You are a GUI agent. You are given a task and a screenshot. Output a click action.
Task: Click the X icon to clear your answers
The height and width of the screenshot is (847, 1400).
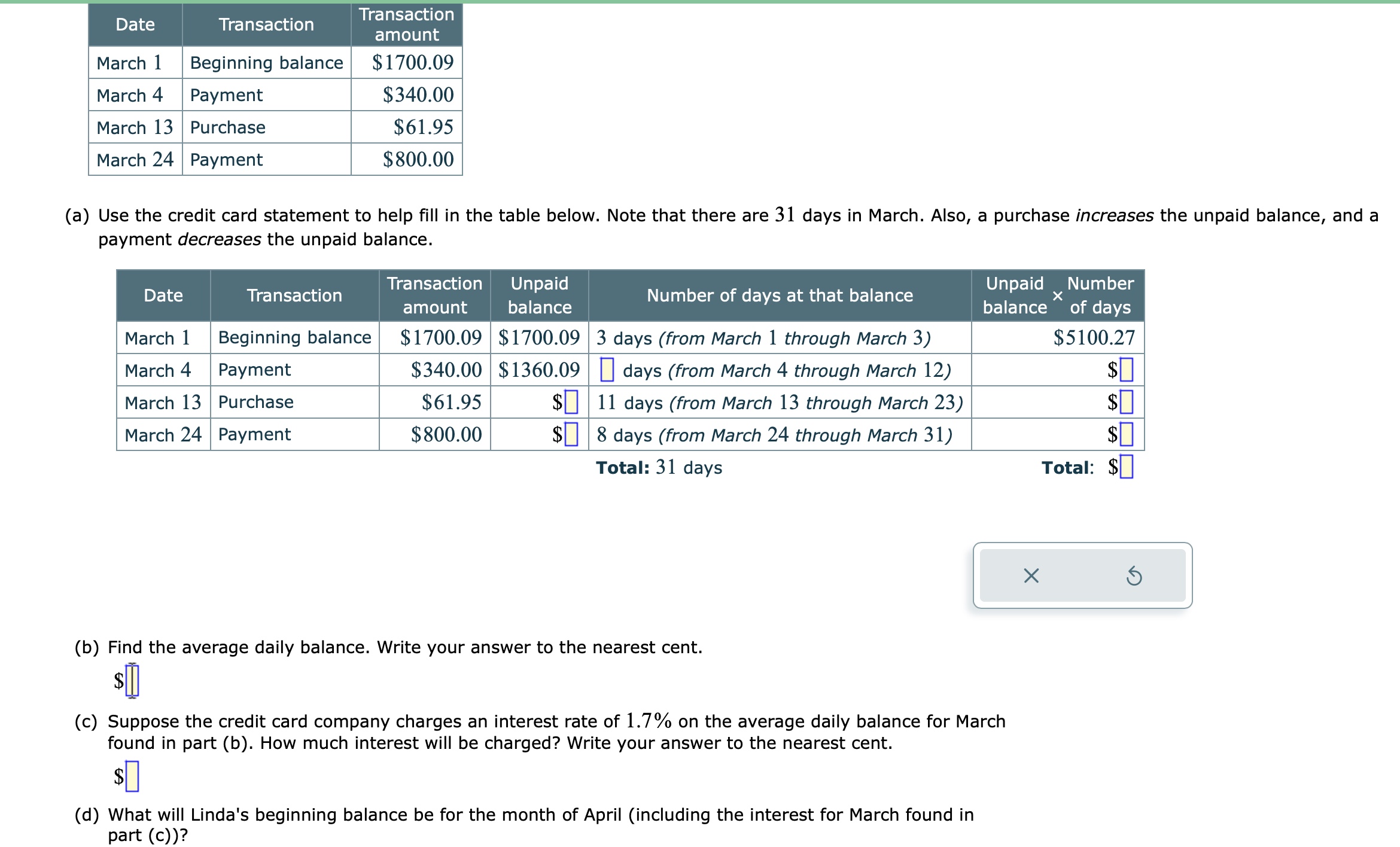(x=1031, y=576)
